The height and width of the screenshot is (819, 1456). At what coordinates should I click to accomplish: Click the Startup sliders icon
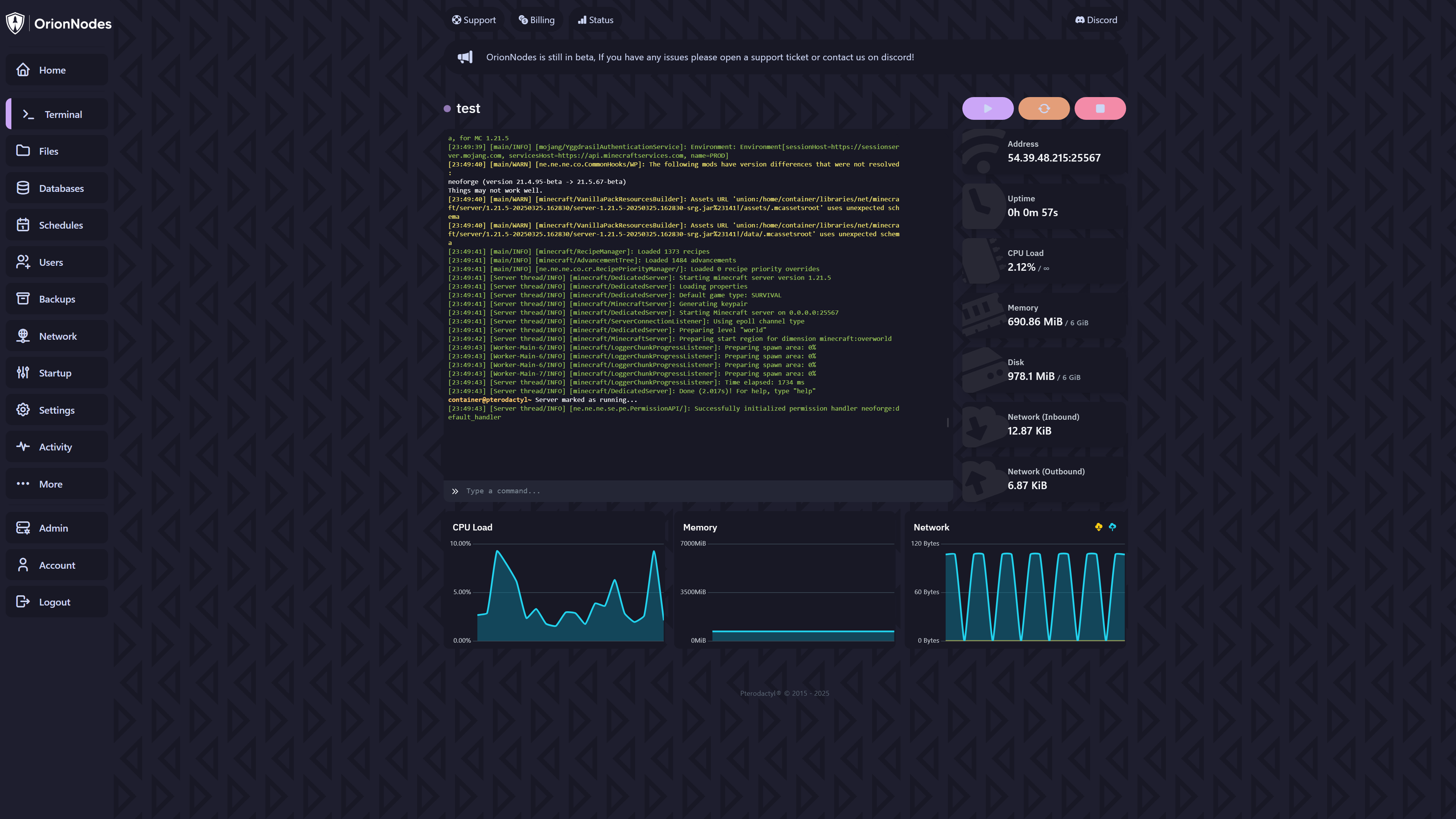pos(23,373)
